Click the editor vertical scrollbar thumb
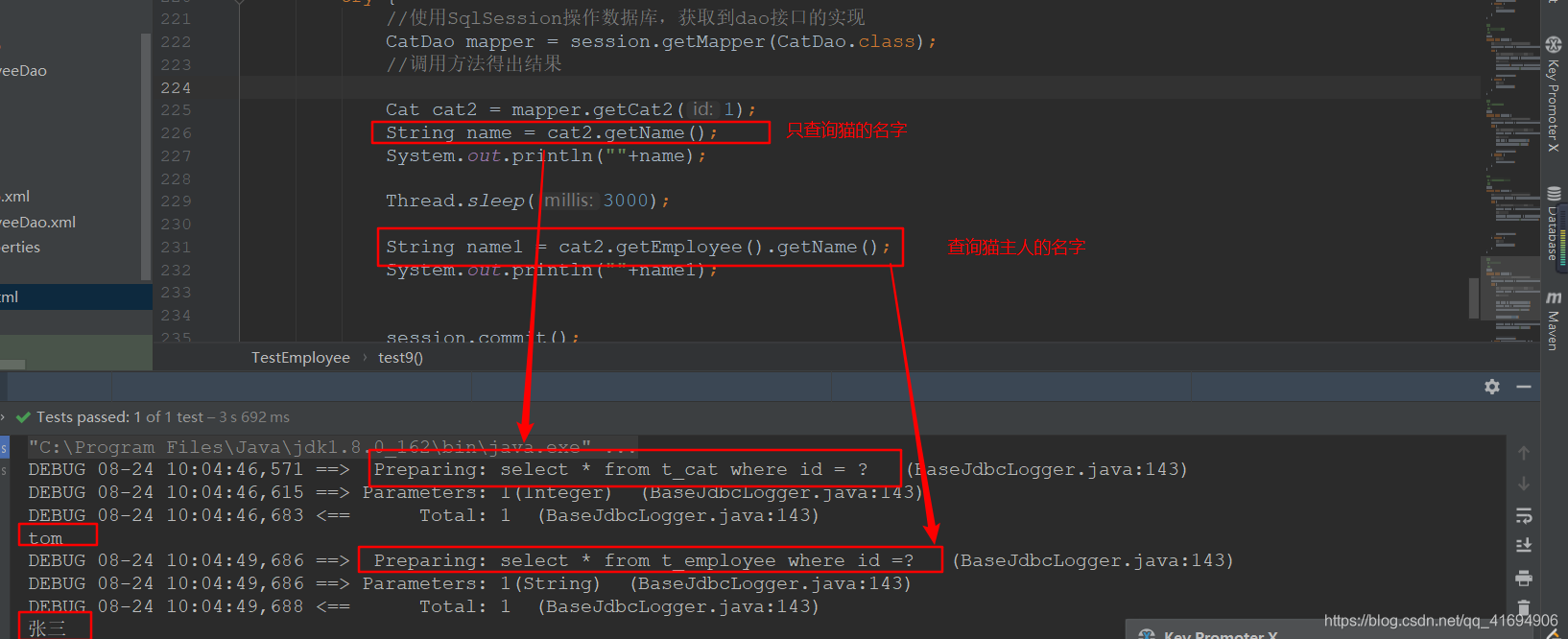 (1474, 297)
